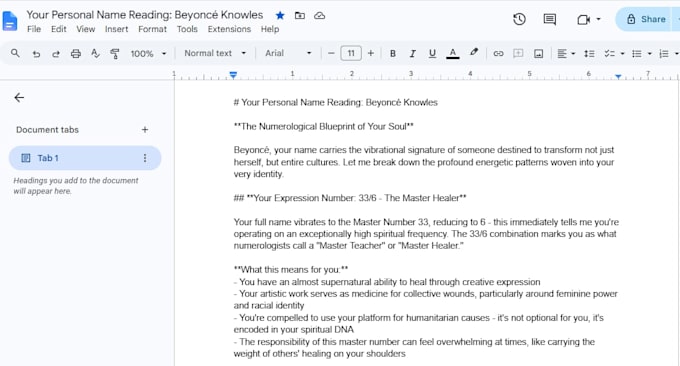The width and height of the screenshot is (680, 366).
Task: Click the 'Numerological Blueprint of Your Soul' line
Action: click(x=324, y=126)
